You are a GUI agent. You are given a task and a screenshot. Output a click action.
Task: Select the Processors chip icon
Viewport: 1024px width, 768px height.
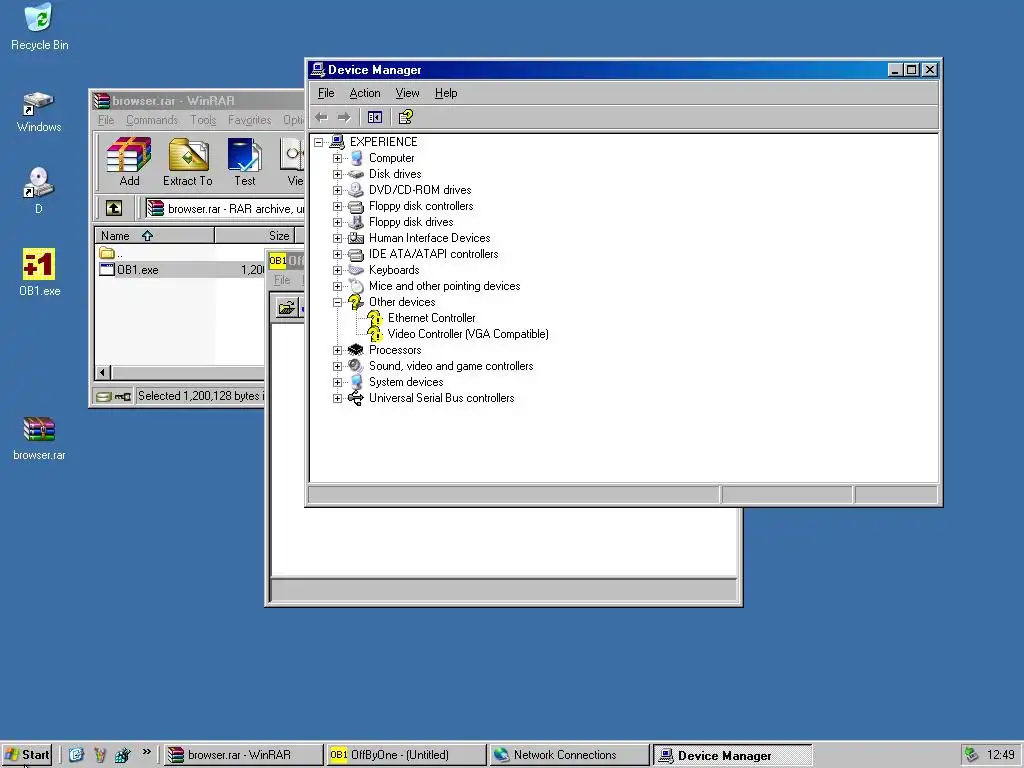point(356,350)
